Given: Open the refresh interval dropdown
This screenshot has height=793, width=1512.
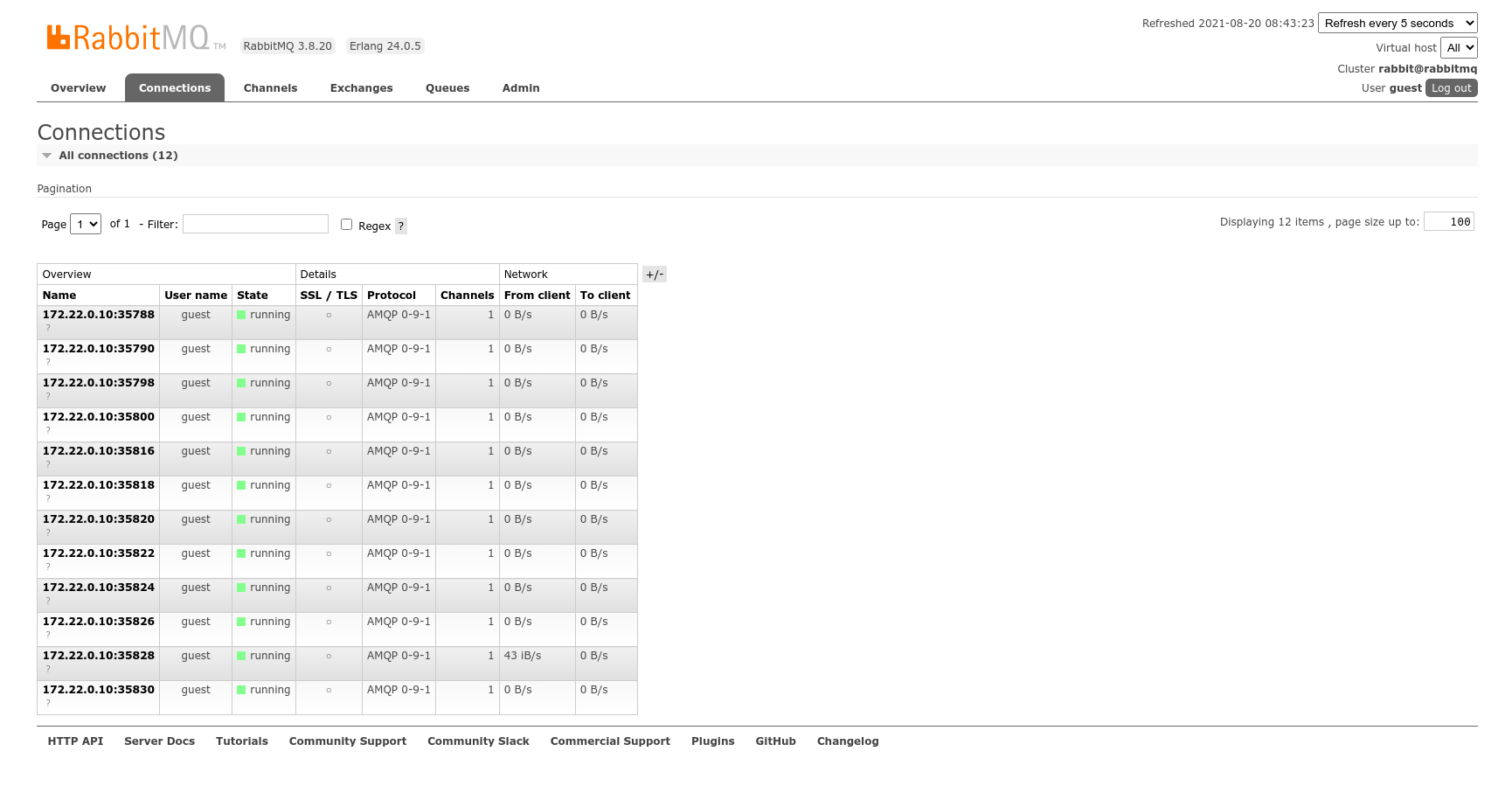Looking at the screenshot, I should coord(1398,24).
